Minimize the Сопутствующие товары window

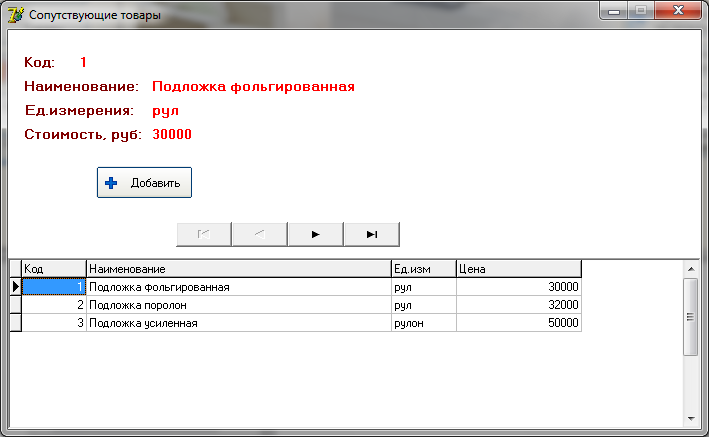coord(614,11)
